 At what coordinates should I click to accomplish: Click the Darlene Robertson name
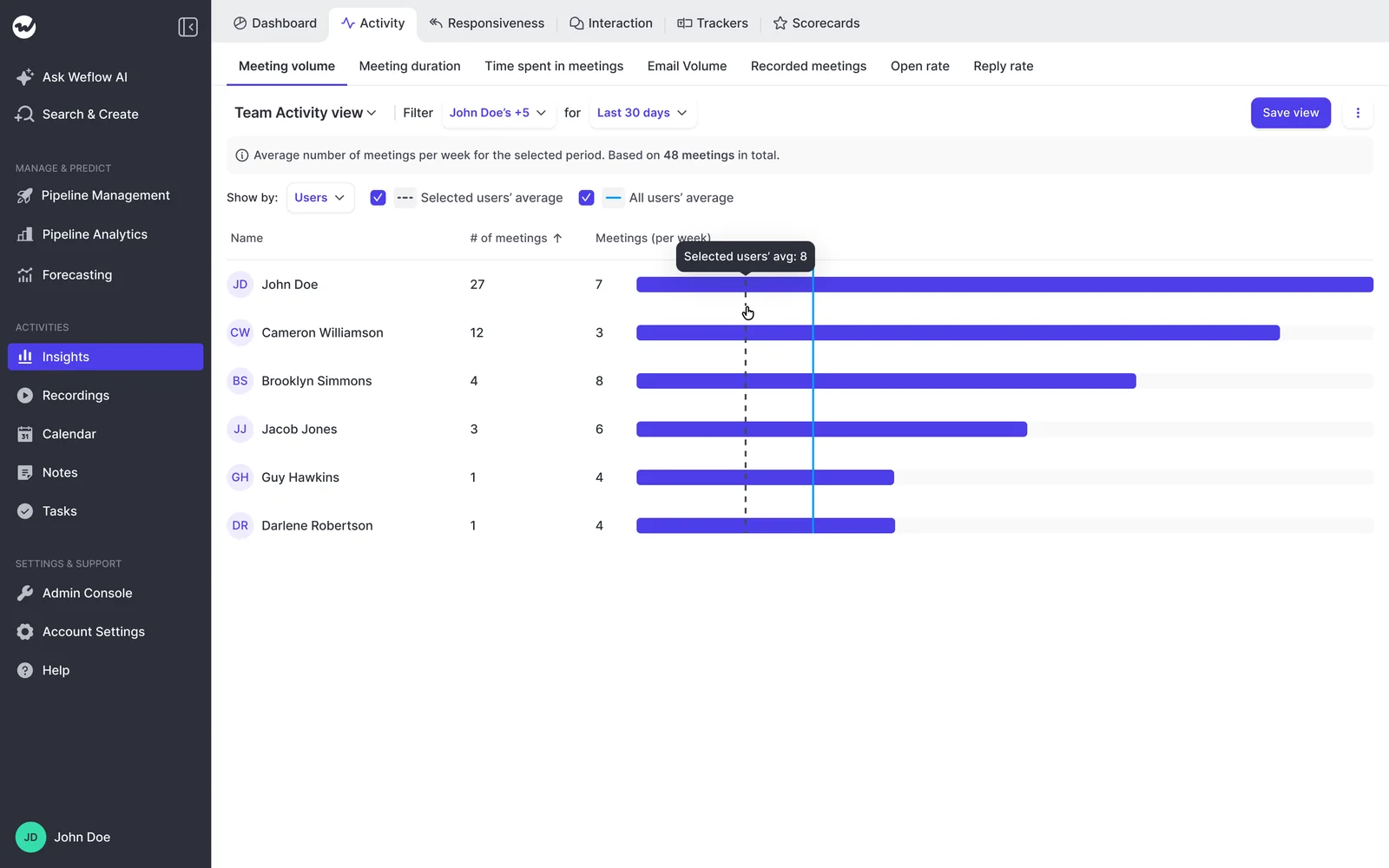(x=317, y=525)
